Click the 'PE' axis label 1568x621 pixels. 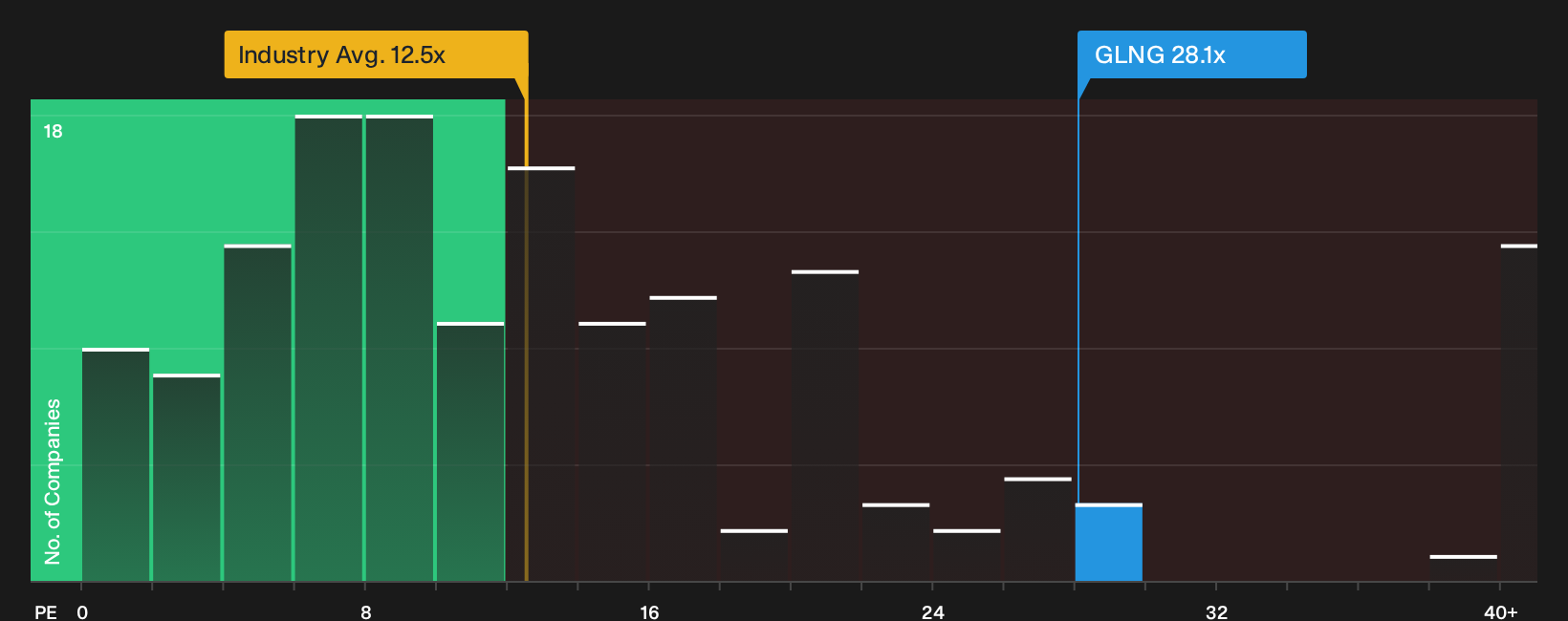pos(46,611)
